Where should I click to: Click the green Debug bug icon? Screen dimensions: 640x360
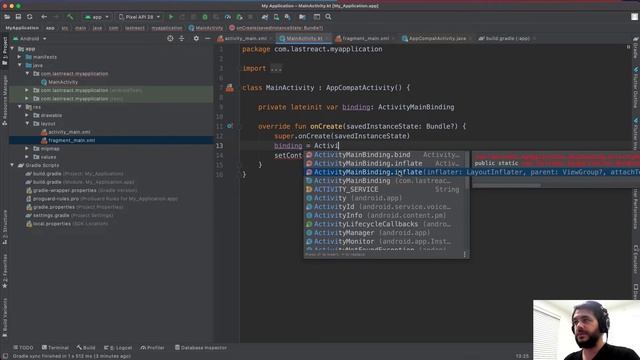tap(205, 17)
